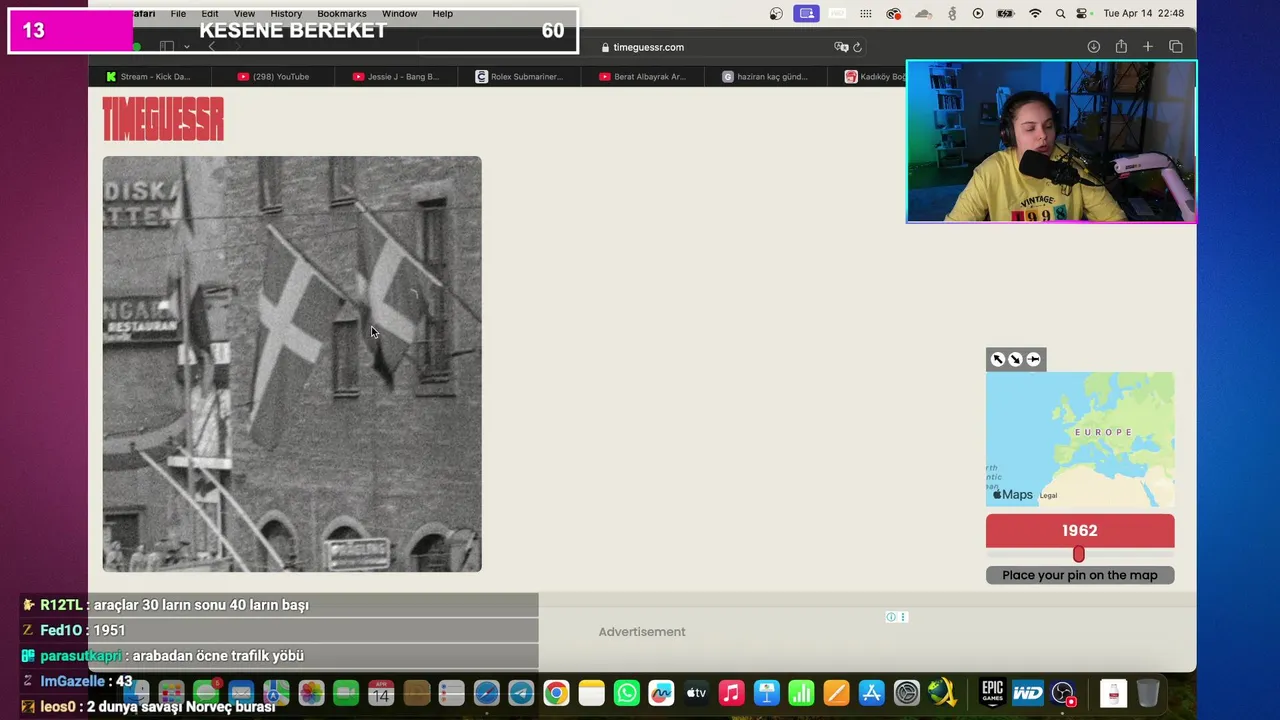1280x720 pixels.
Task: Click the purple screen-share menu bar icon
Action: [x=806, y=14]
